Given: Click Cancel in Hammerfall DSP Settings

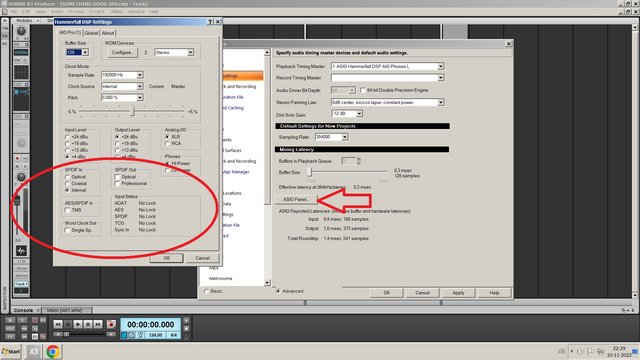Looking at the screenshot, I should (x=202, y=258).
